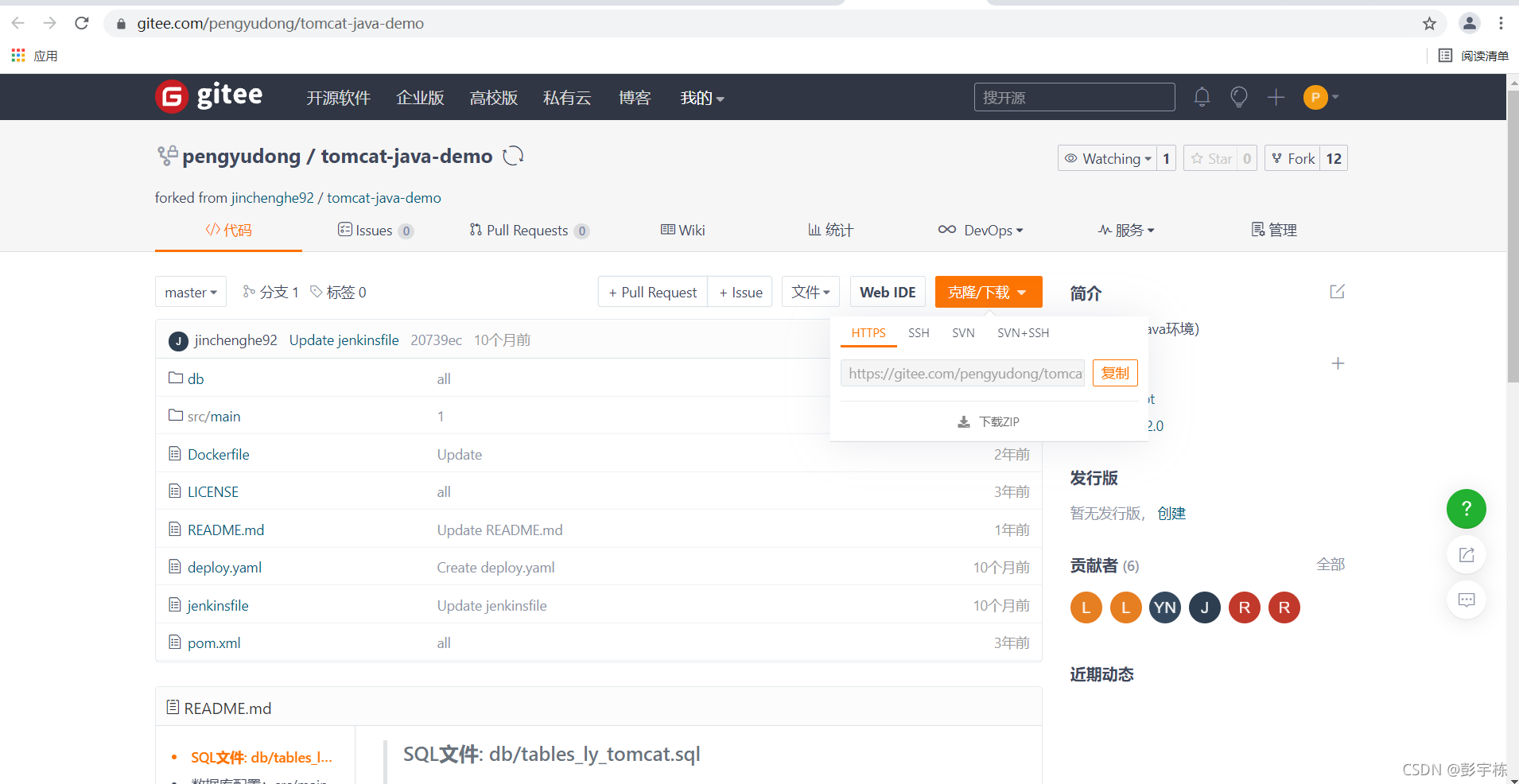The image size is (1519, 784).
Task: Click 分支 1 branches link
Action: point(271,292)
